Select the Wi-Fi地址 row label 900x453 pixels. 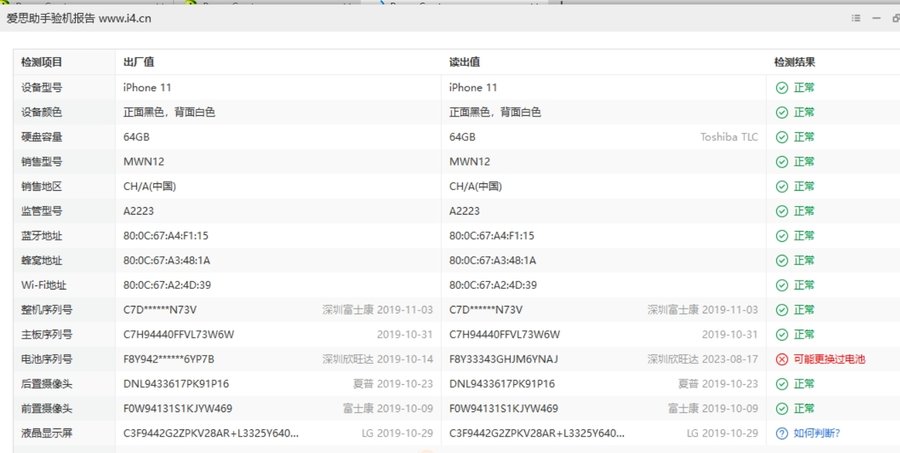coord(44,285)
